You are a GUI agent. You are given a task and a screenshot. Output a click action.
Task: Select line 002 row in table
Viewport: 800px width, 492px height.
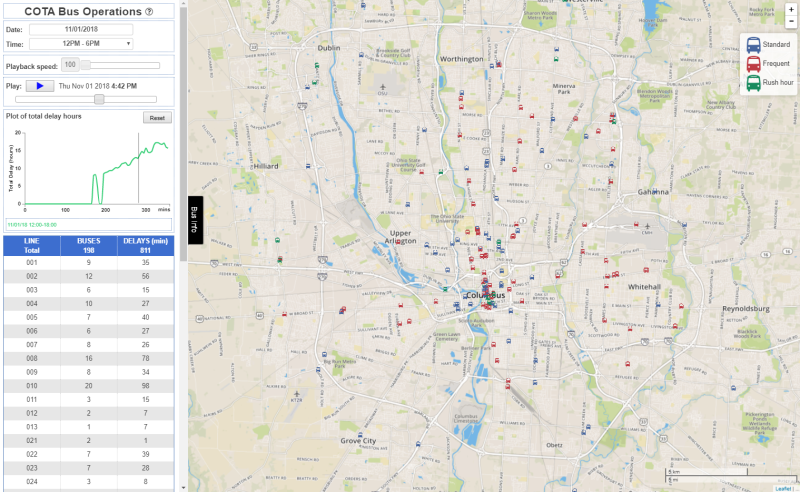tap(89, 276)
